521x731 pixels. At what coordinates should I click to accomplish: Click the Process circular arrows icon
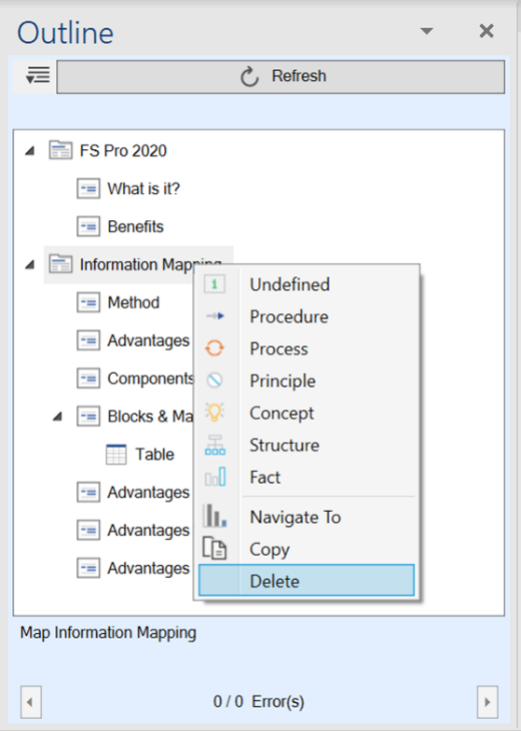[x=214, y=348]
